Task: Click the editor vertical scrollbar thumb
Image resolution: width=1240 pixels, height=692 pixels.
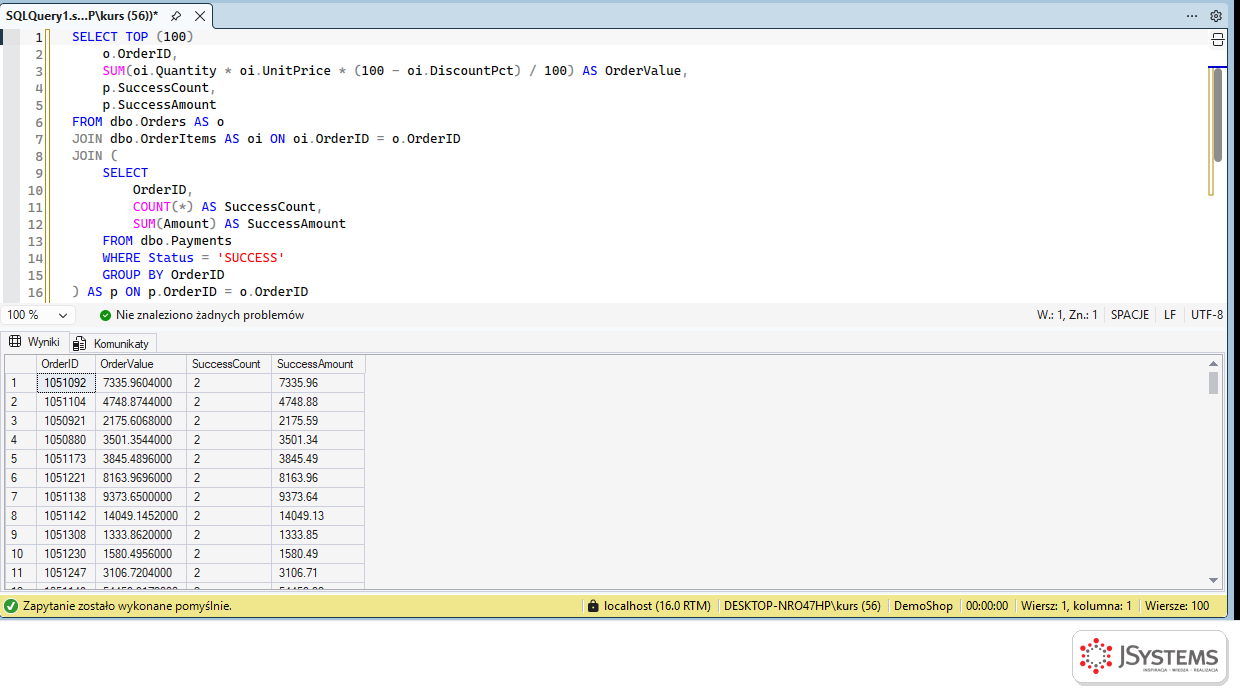Action: click(1217, 114)
